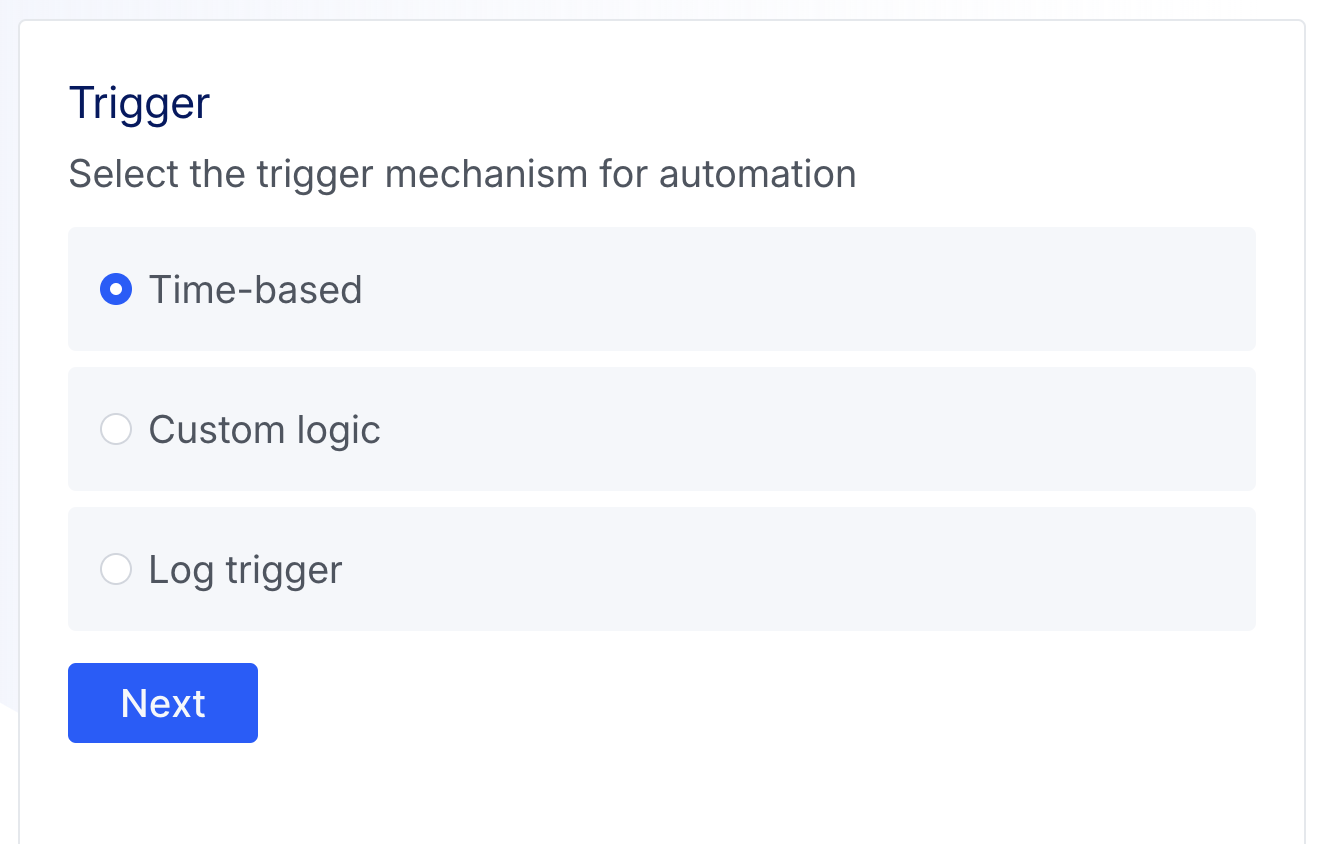Click empty space in the Time-based option row
This screenshot has height=844, width=1330.
800,290
